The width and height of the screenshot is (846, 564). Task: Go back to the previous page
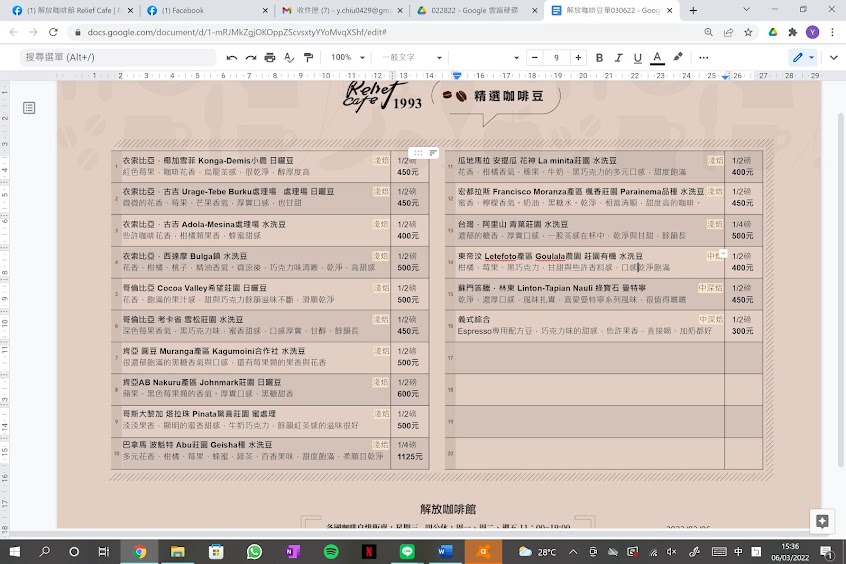(13, 32)
